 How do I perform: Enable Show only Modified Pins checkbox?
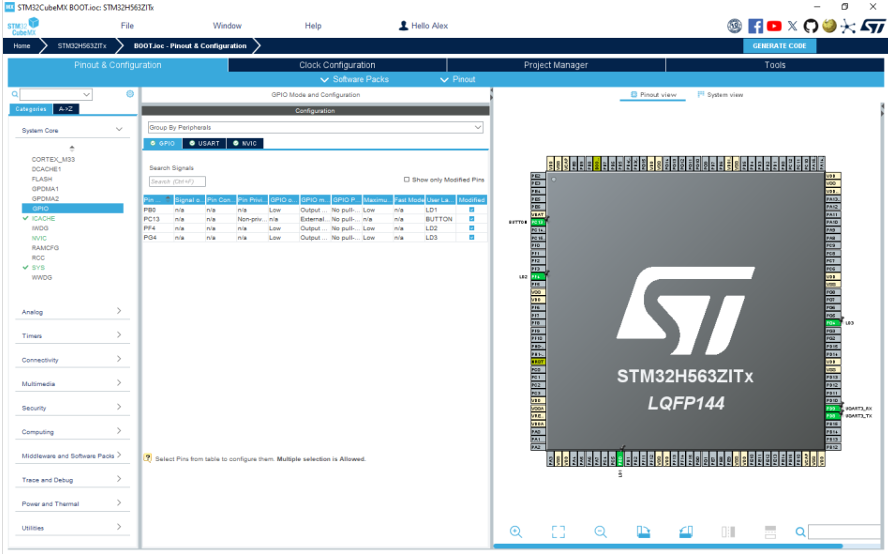click(x=407, y=180)
